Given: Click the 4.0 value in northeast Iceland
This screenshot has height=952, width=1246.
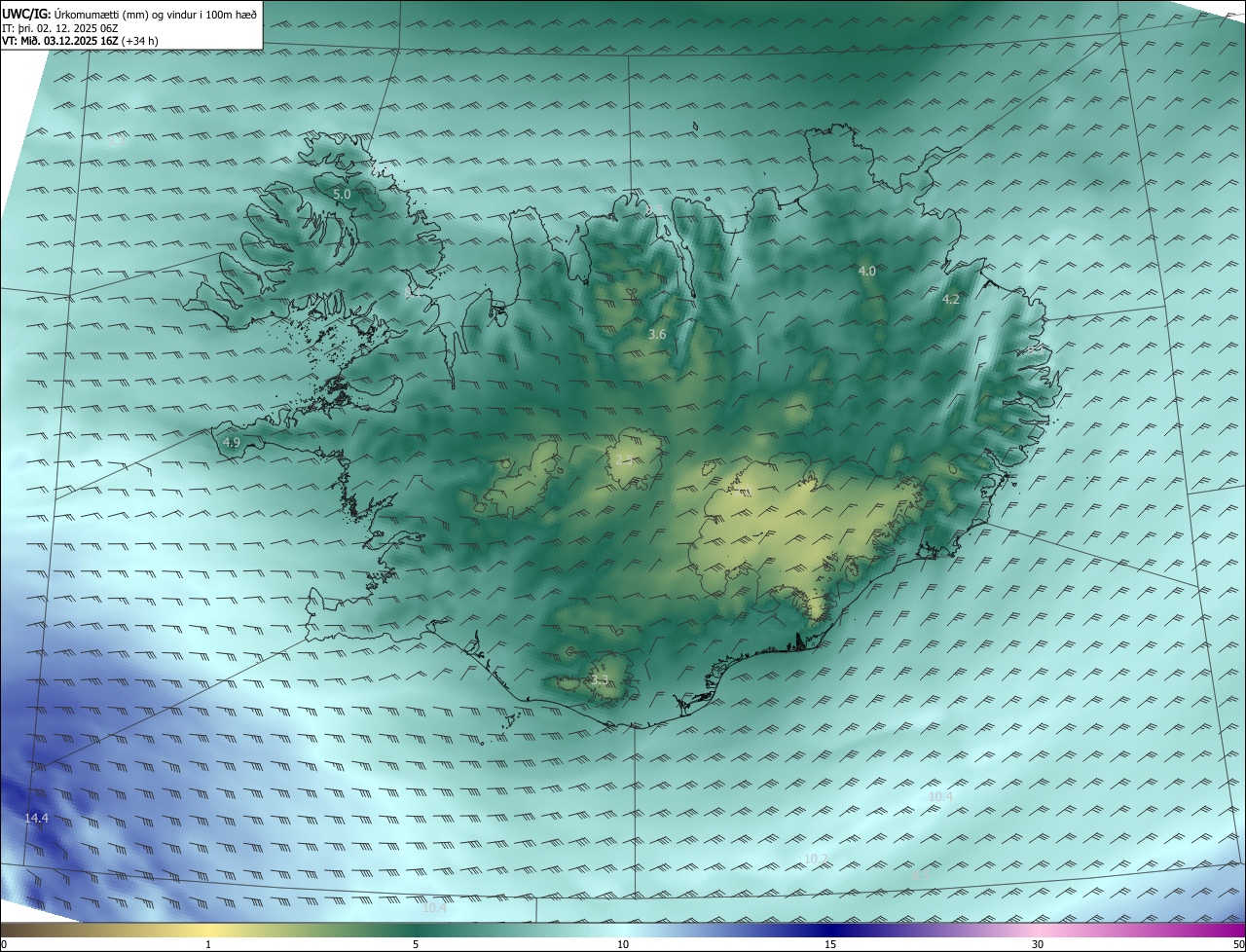Looking at the screenshot, I should click(866, 271).
